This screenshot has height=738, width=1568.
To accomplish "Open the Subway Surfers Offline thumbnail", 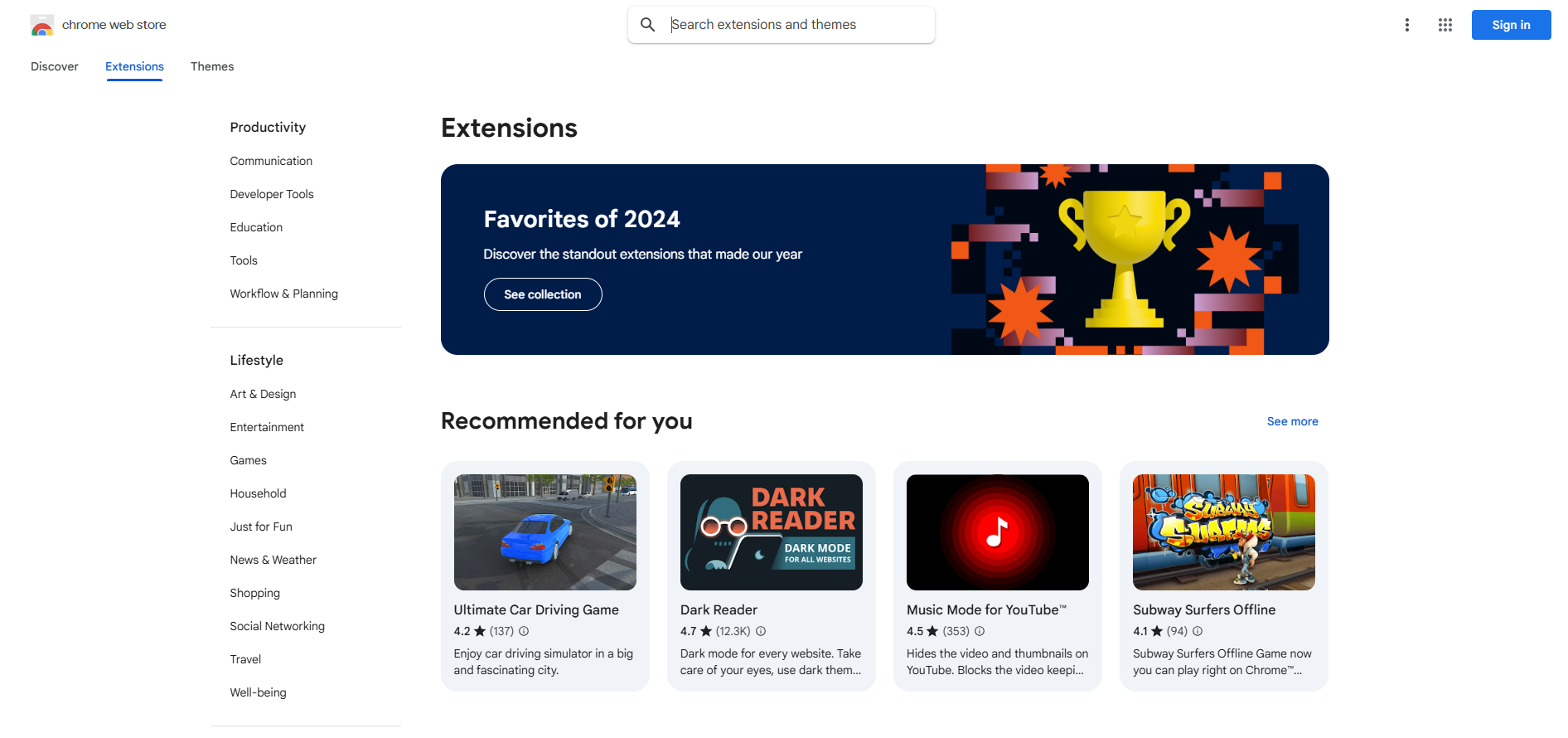I will 1223,532.
